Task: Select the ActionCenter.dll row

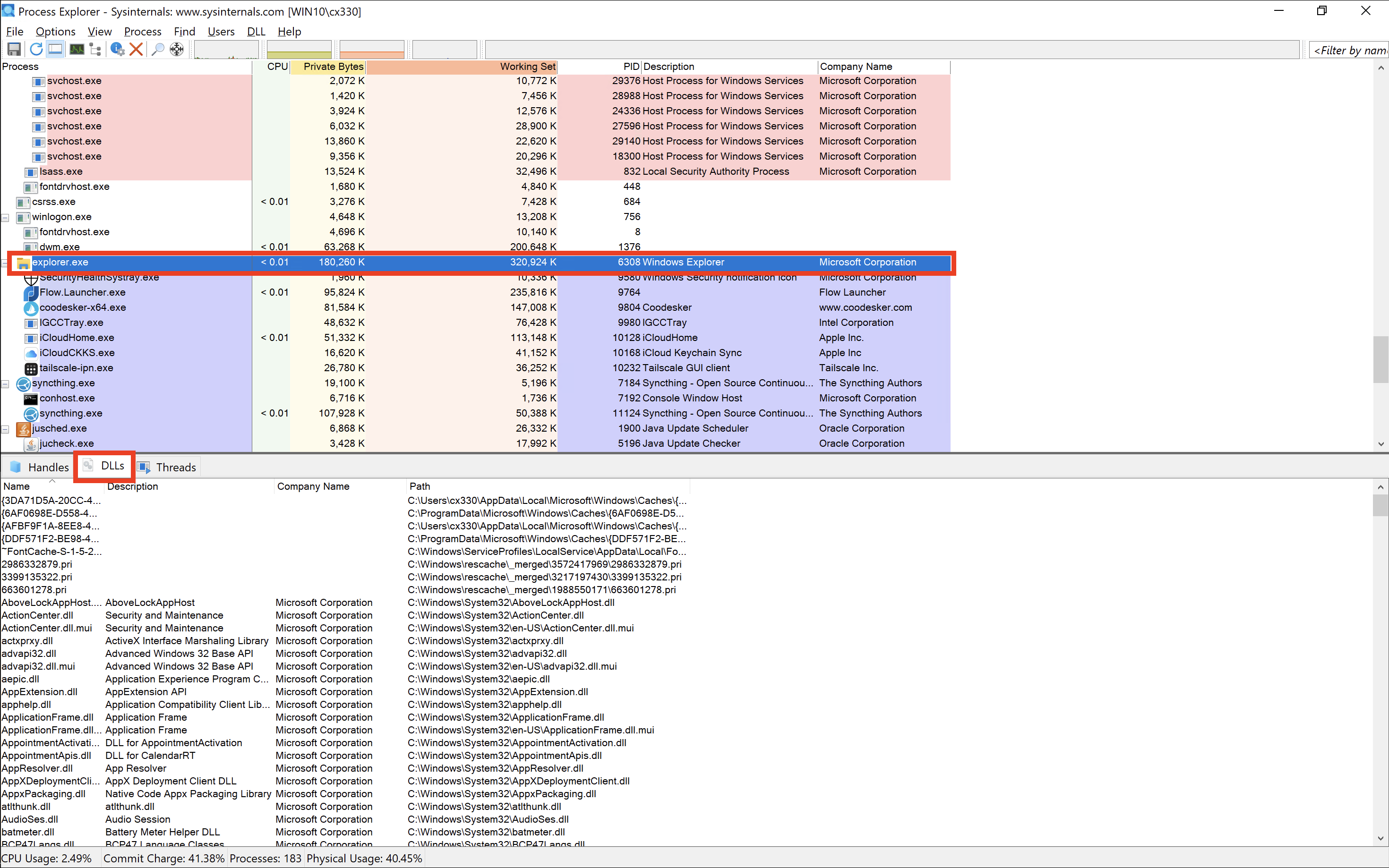Action: pyautogui.click(x=344, y=615)
